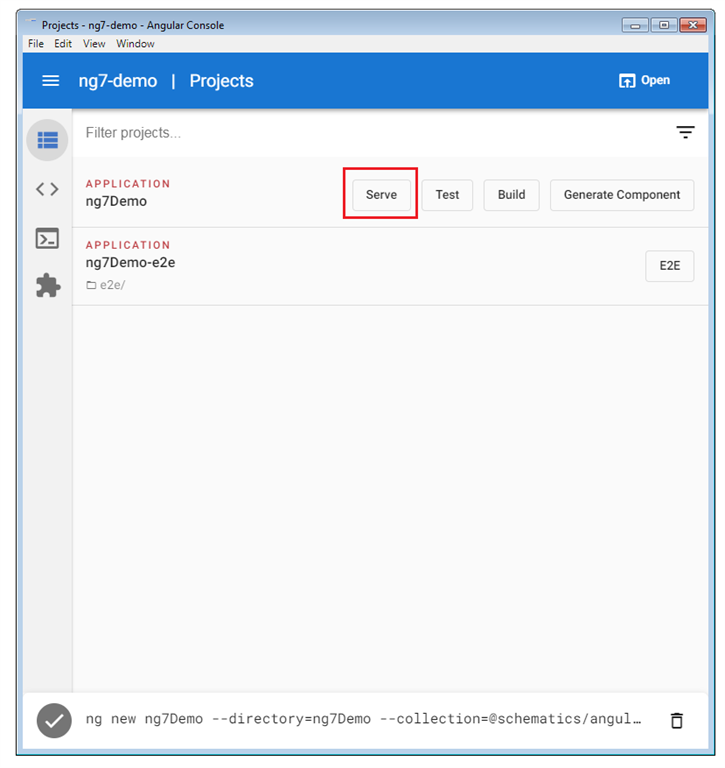The height and width of the screenshot is (768, 725).
Task: Close the Angular Console window
Action: [693, 25]
